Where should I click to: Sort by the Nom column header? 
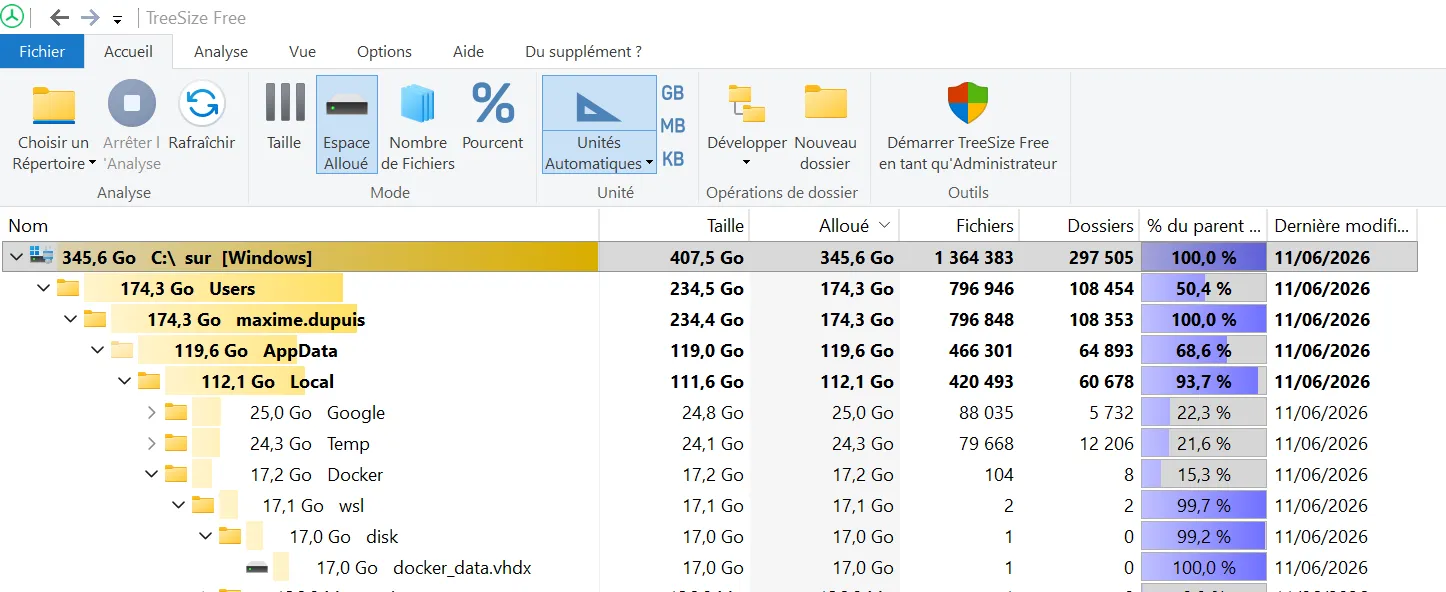coord(300,226)
